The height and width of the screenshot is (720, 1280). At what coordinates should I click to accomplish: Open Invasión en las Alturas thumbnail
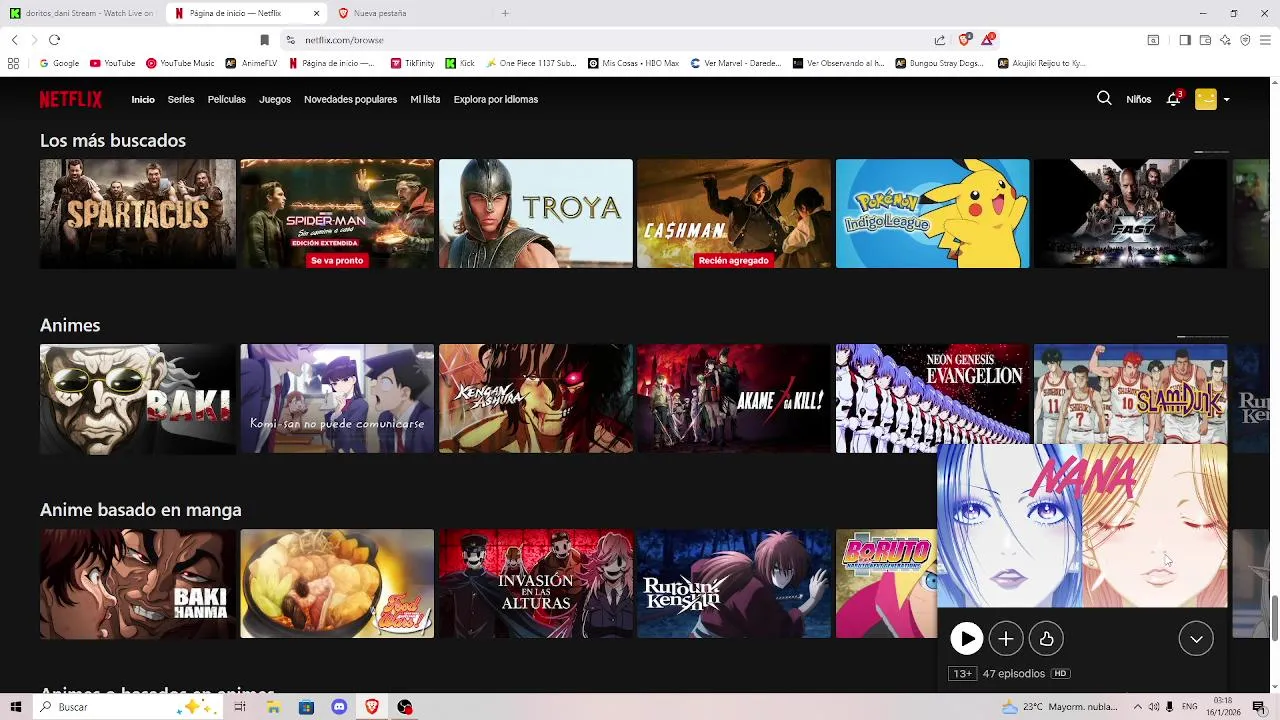[536, 584]
